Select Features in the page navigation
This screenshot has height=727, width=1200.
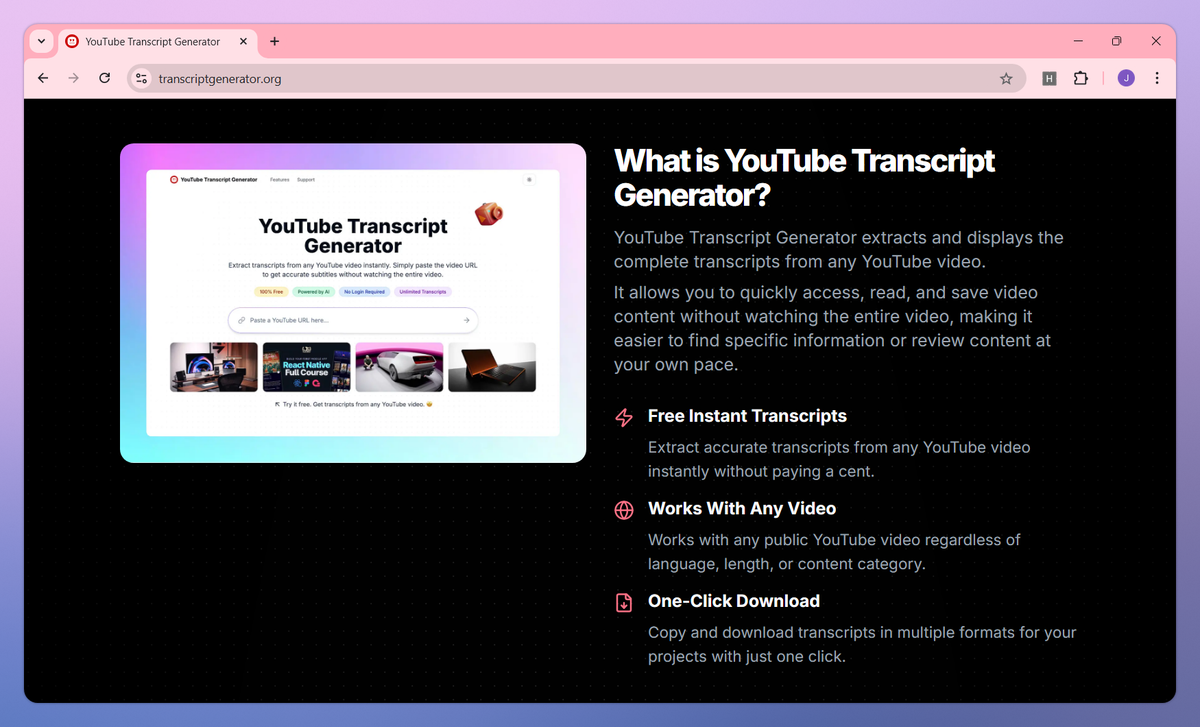click(280, 180)
